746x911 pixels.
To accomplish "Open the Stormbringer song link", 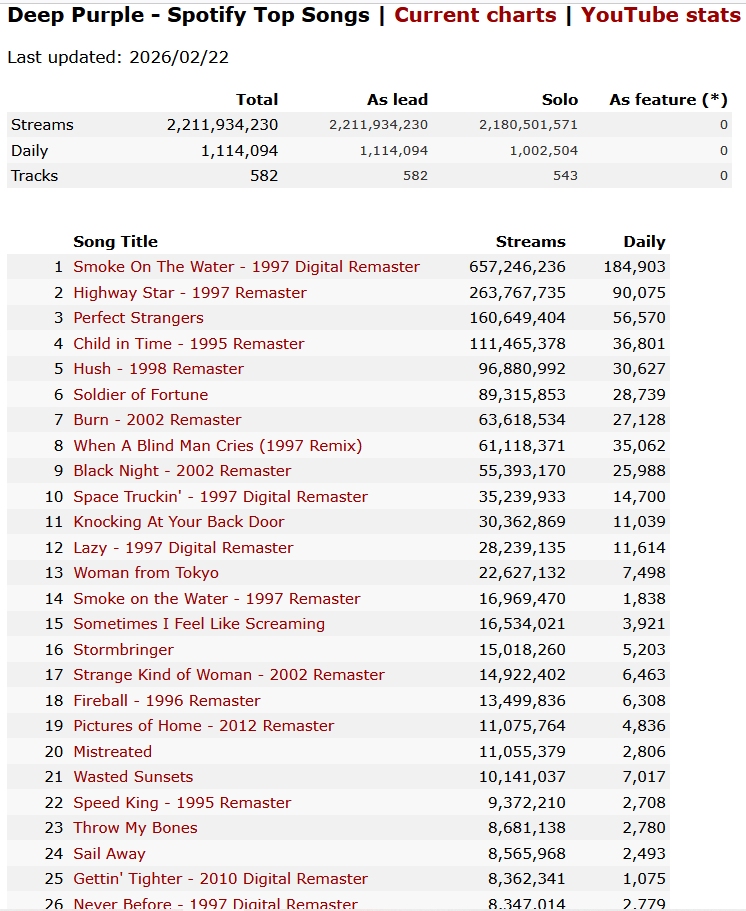I will tap(123, 650).
